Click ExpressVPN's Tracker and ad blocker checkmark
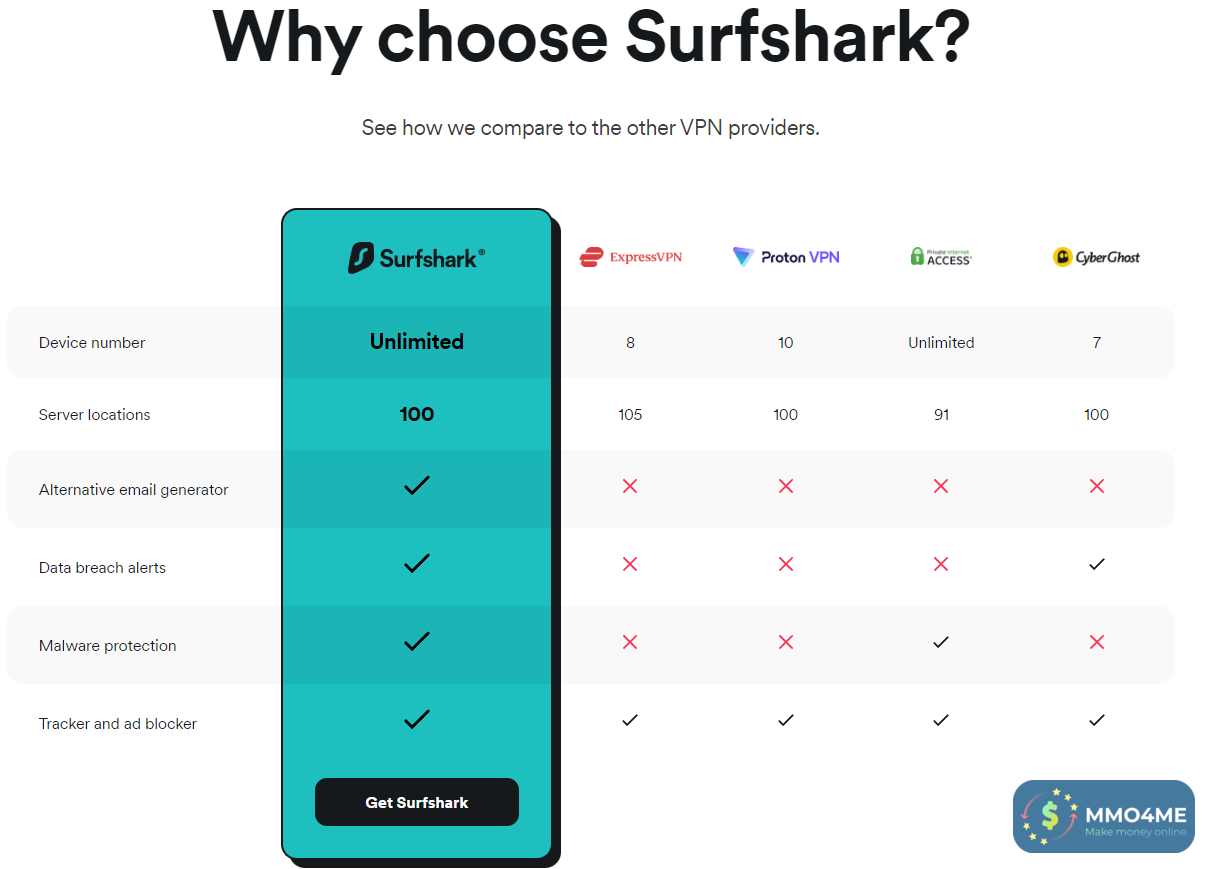The width and height of the screenshot is (1216, 869). (x=630, y=720)
